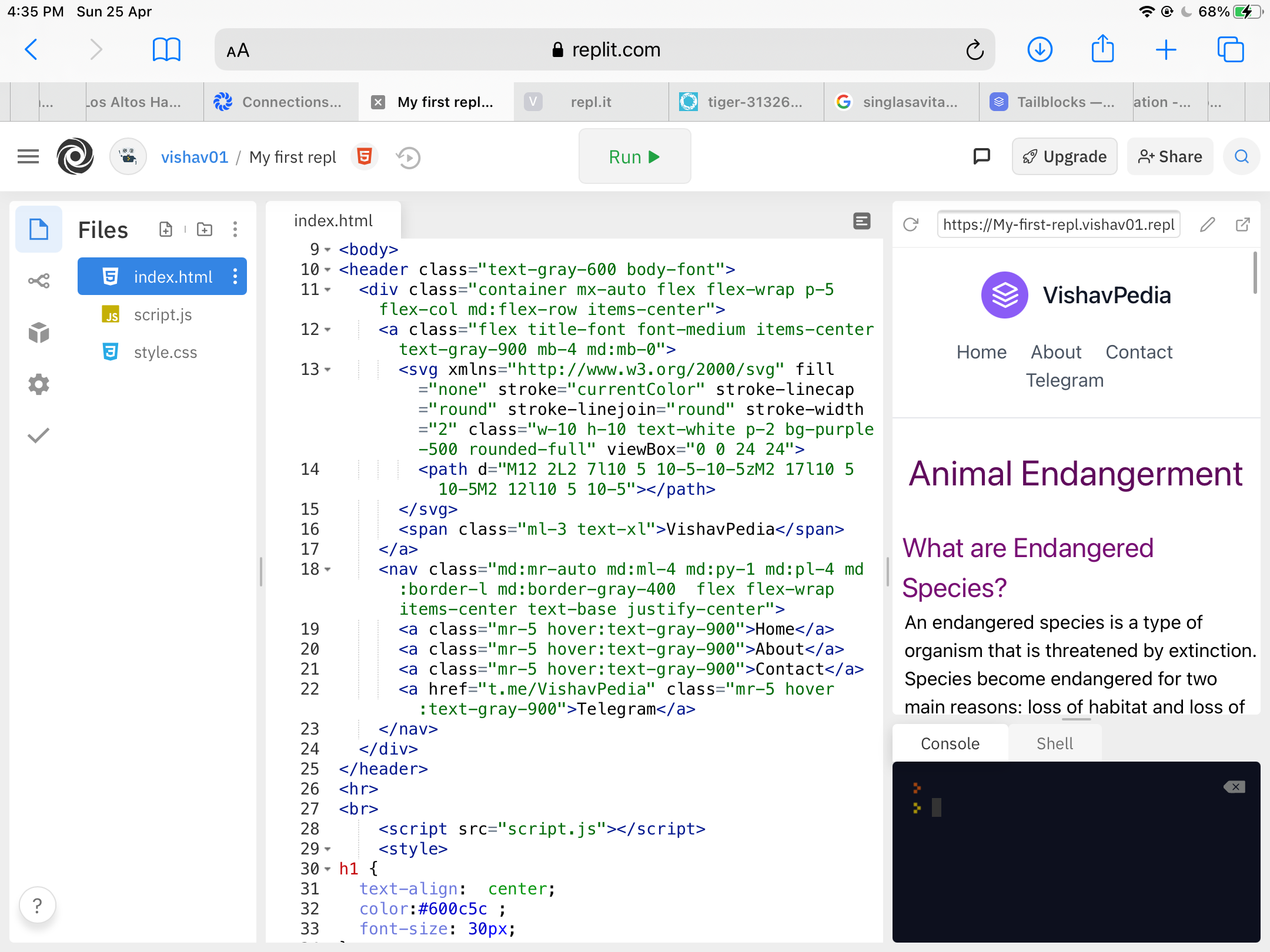The width and height of the screenshot is (1270, 952).
Task: Collapse the body element code fold
Action: [327, 249]
